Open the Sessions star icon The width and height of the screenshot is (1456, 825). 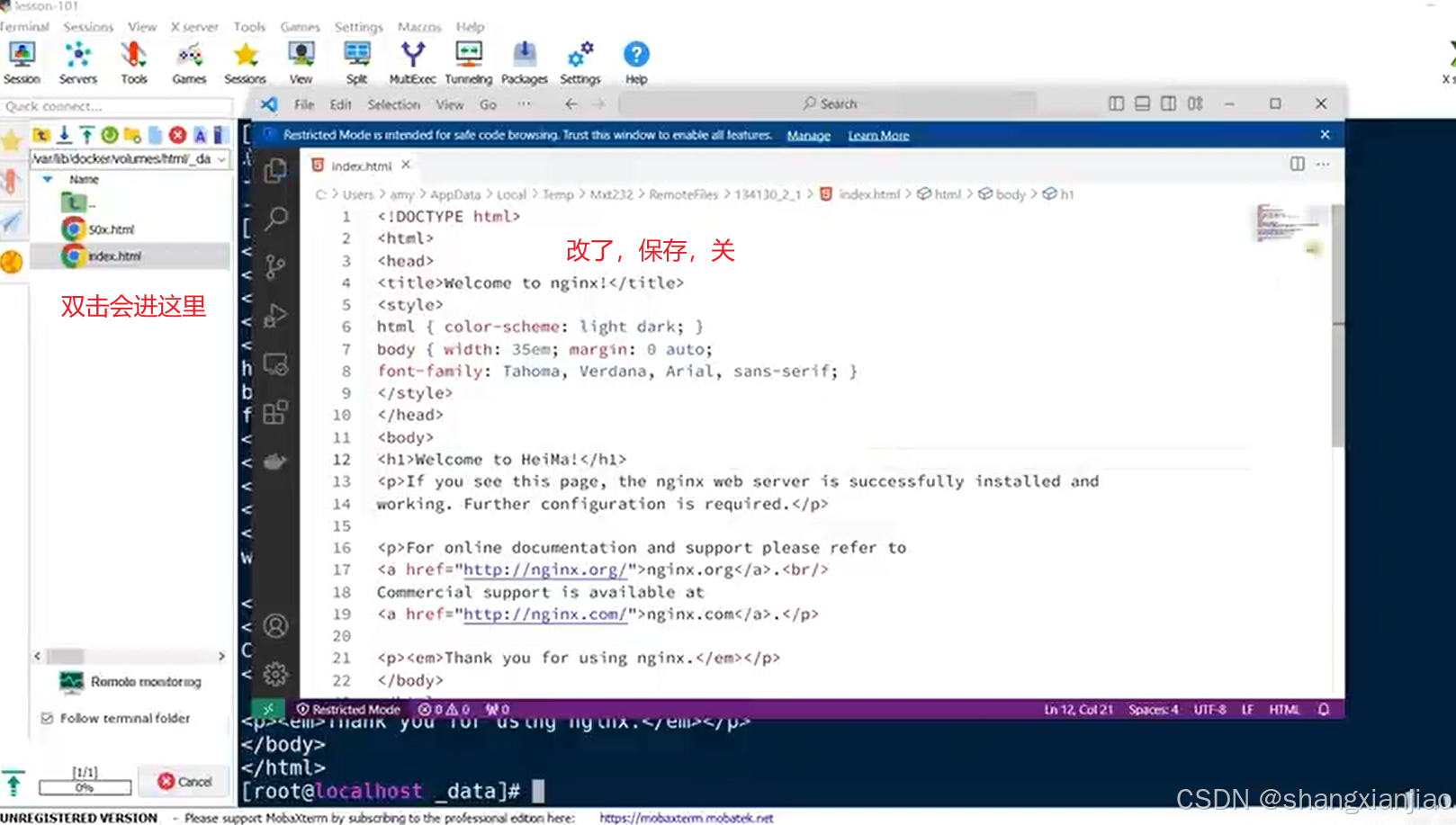pyautogui.click(x=245, y=63)
